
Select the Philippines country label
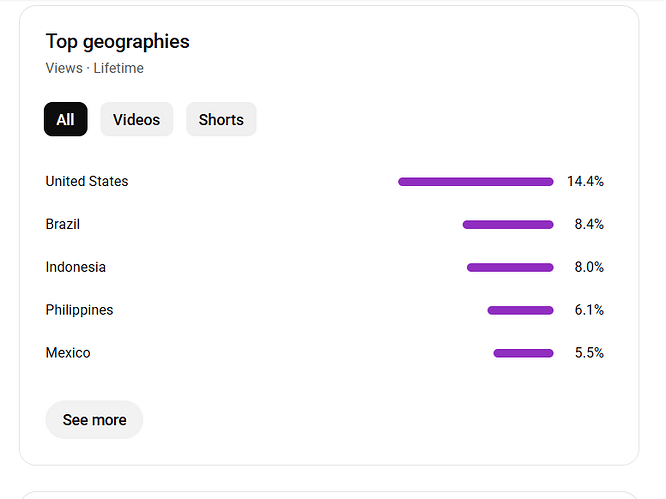[79, 310]
